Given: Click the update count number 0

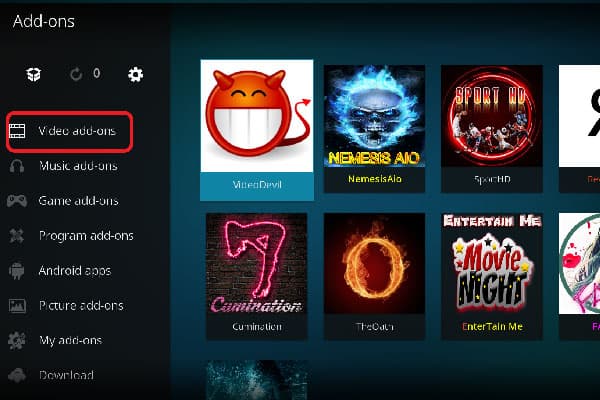Looking at the screenshot, I should point(96,73).
